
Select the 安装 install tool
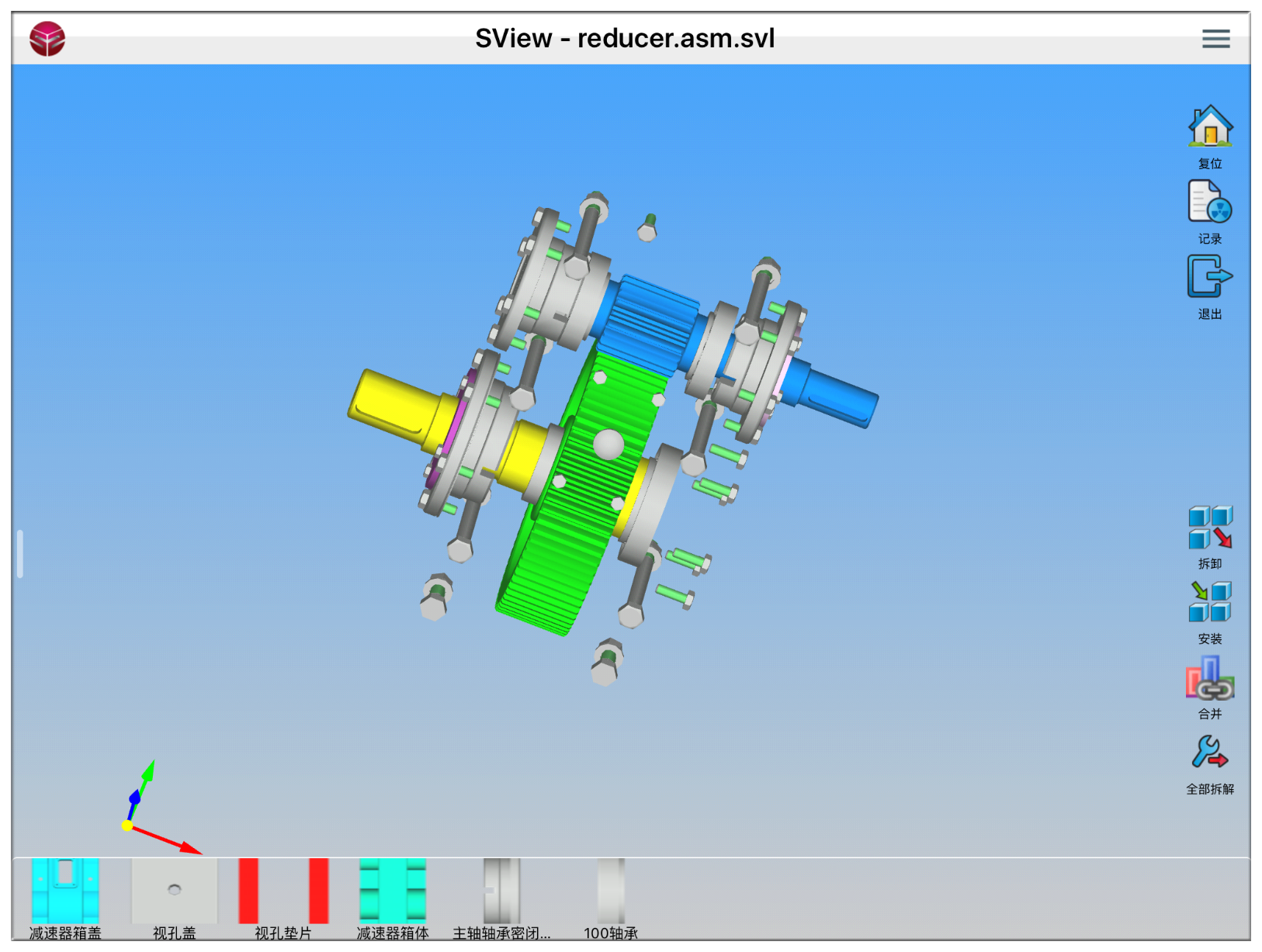[1209, 603]
